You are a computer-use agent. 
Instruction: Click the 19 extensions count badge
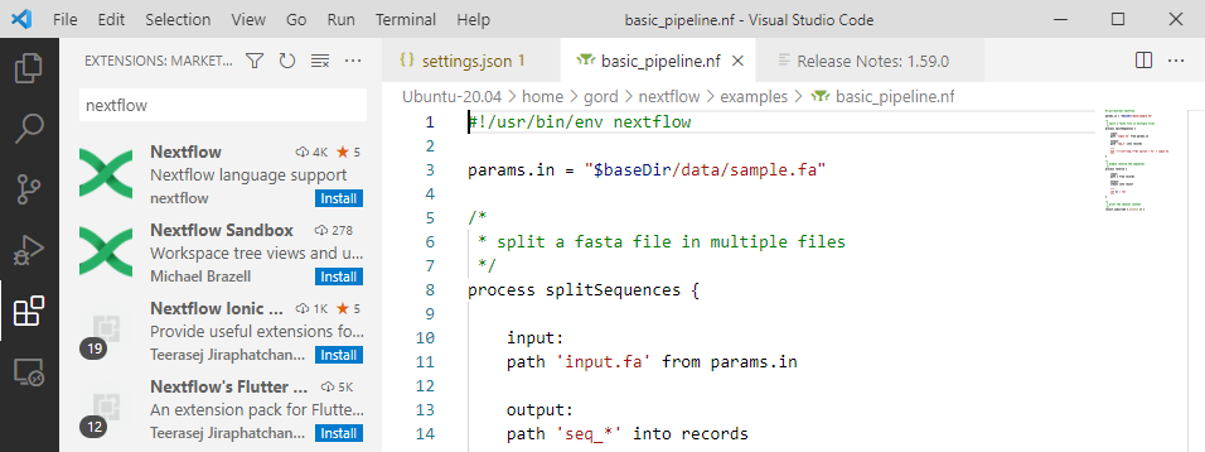[94, 349]
